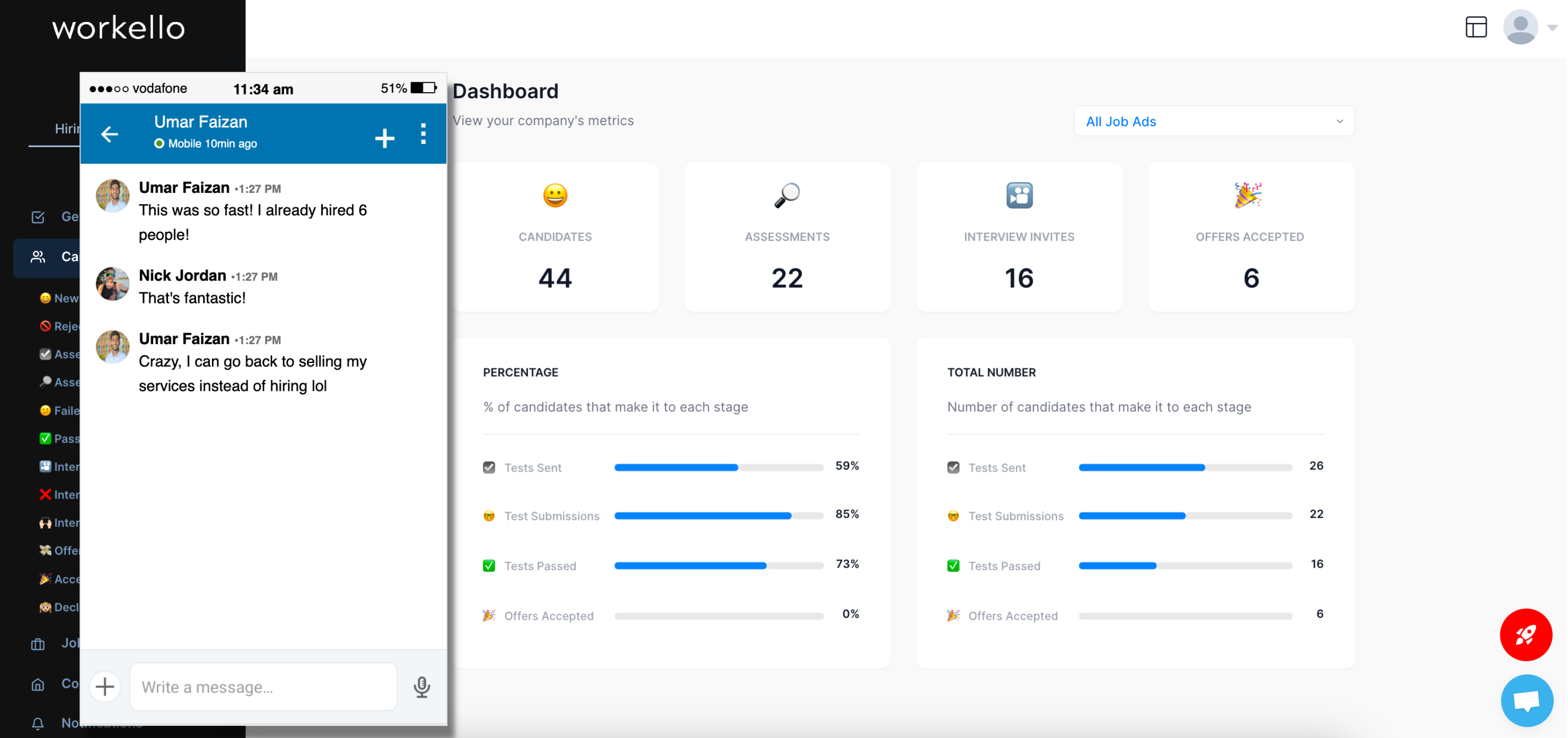The width and height of the screenshot is (1568, 738).
Task: Click the Interview Invites count 16
Action: coord(1019,278)
